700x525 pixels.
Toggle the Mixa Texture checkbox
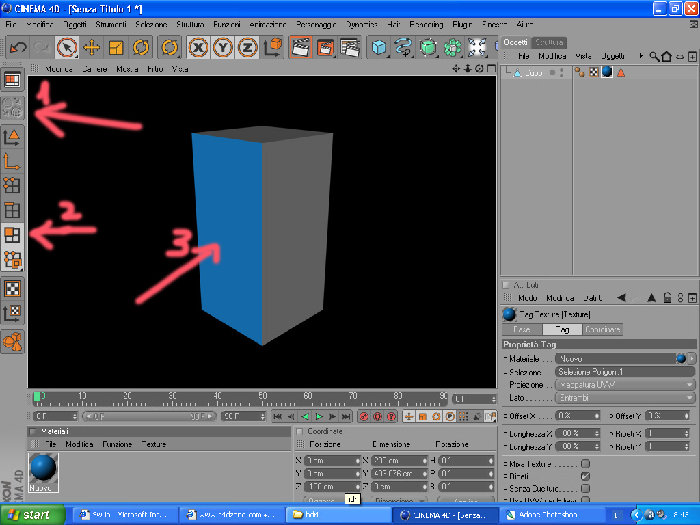click(585, 464)
